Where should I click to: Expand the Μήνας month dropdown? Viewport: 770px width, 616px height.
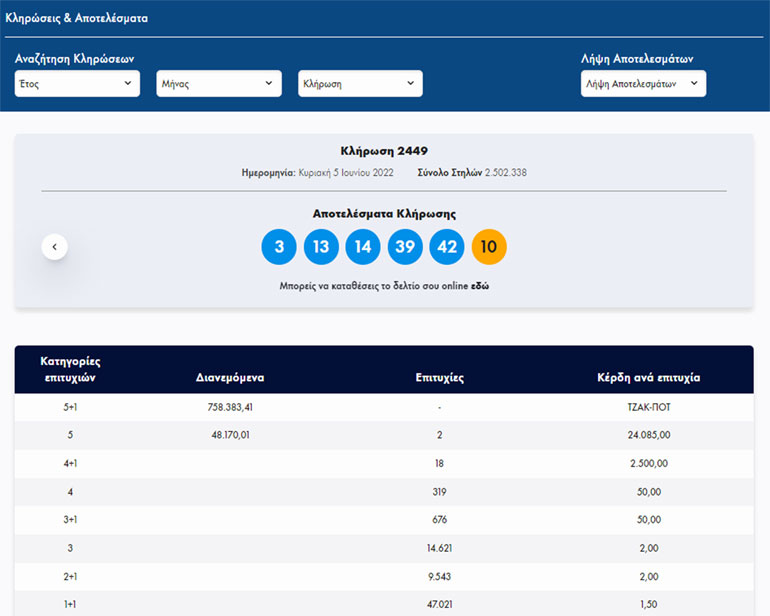click(x=219, y=84)
